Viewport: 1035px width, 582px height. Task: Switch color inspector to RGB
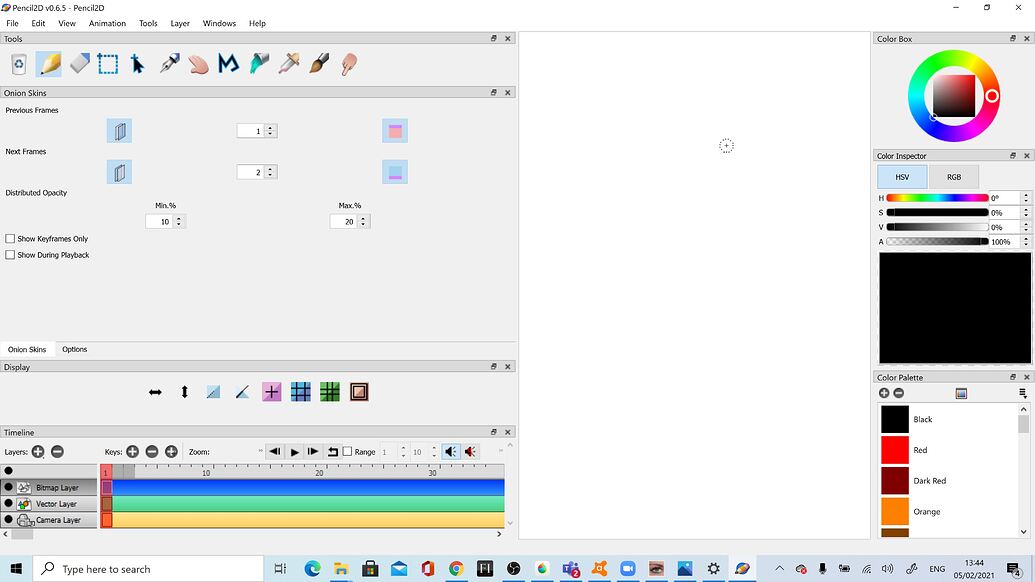[954, 177]
